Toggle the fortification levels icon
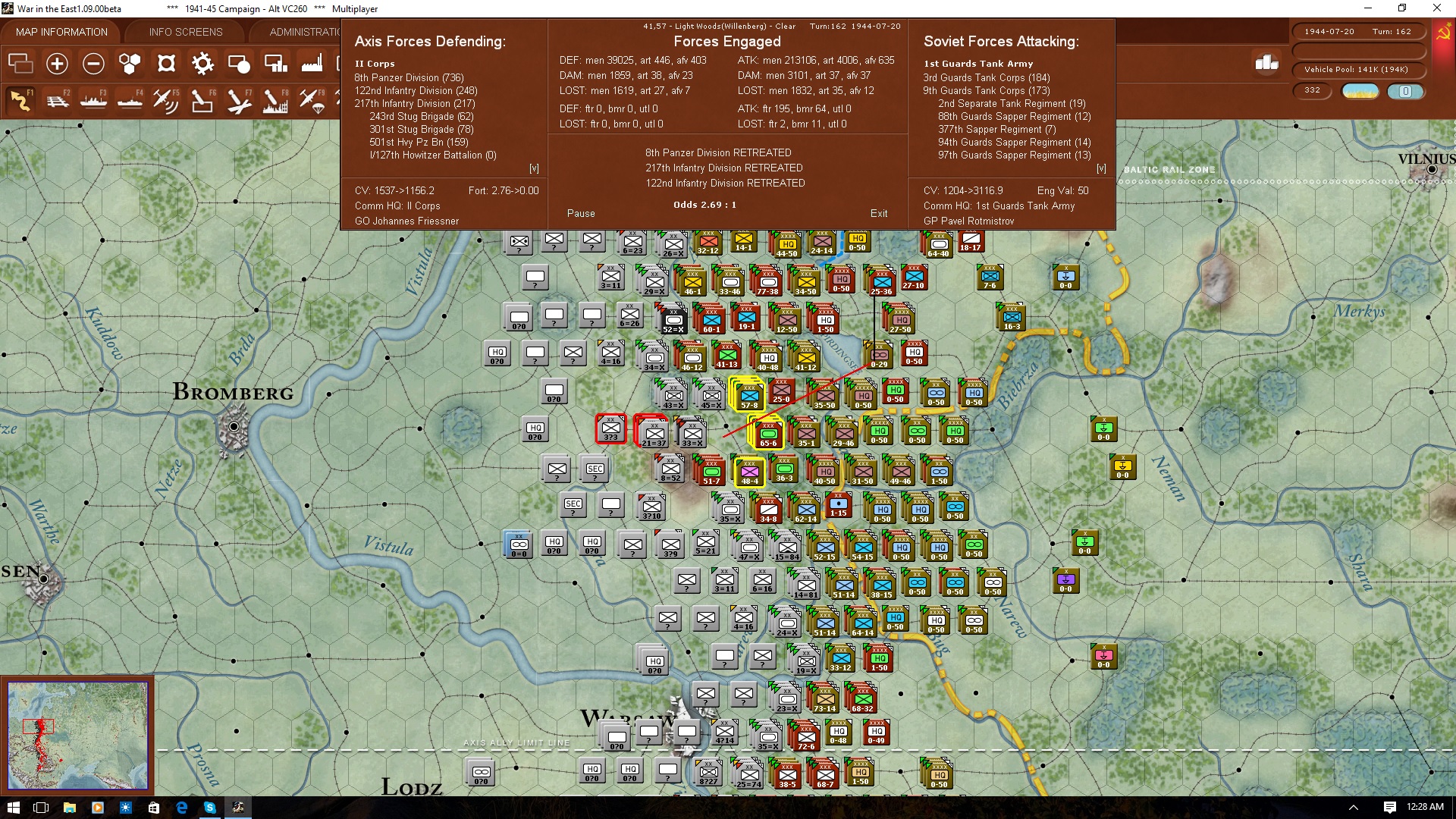 (x=166, y=64)
